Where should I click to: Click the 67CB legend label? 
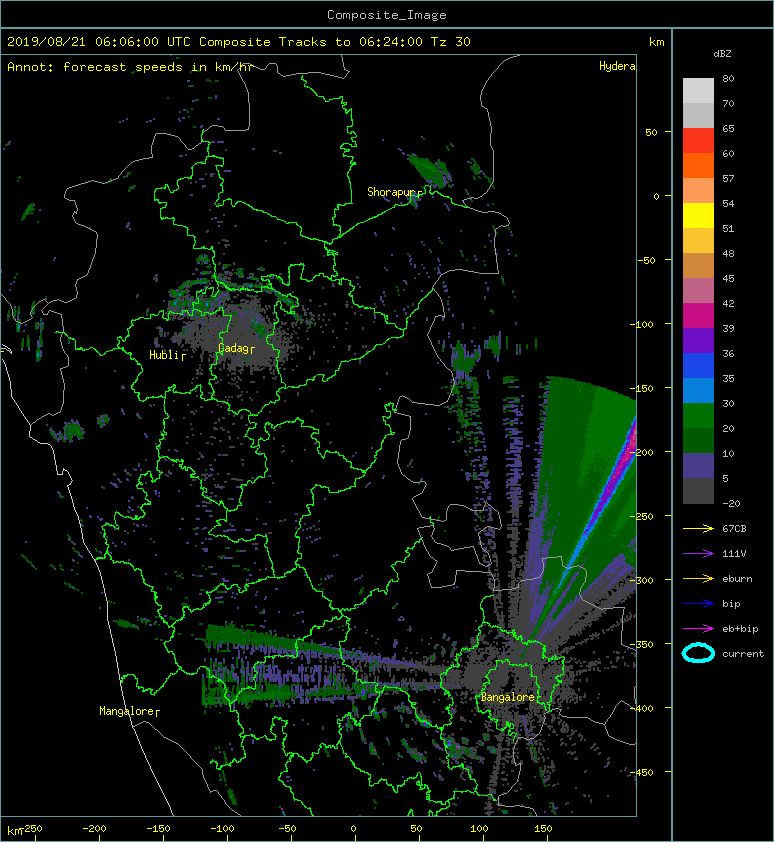[x=734, y=528]
